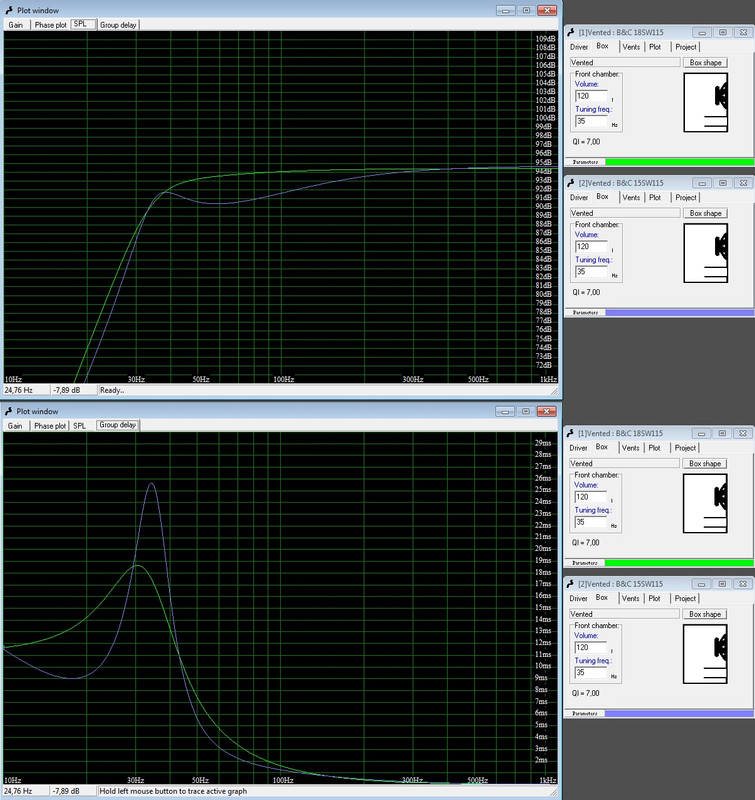Click the 'Hold left mouse button to trace active graph' status text
Screen dimensions: 755x800
[173, 791]
